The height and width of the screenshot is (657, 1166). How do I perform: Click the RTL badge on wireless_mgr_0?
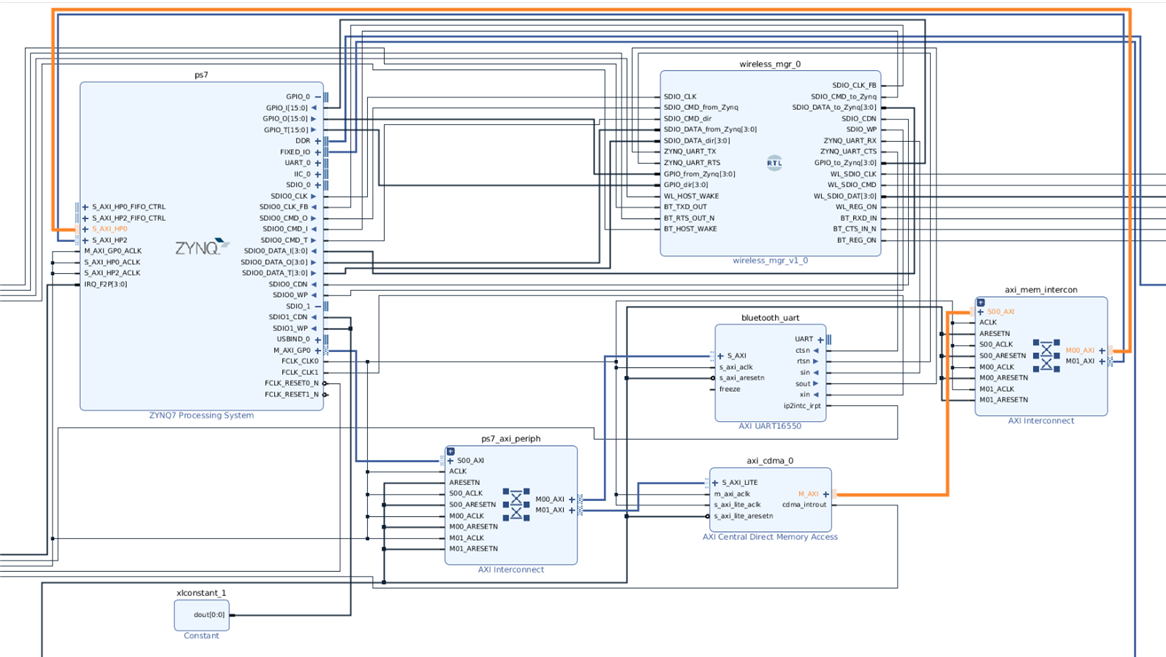pos(774,162)
